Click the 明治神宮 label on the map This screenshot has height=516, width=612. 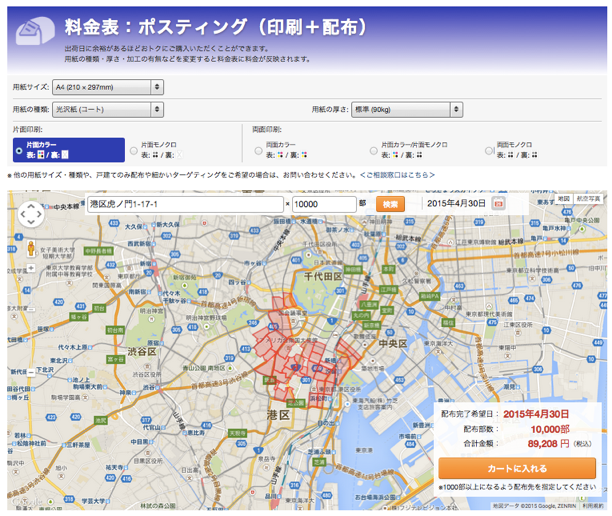pyautogui.click(x=152, y=311)
